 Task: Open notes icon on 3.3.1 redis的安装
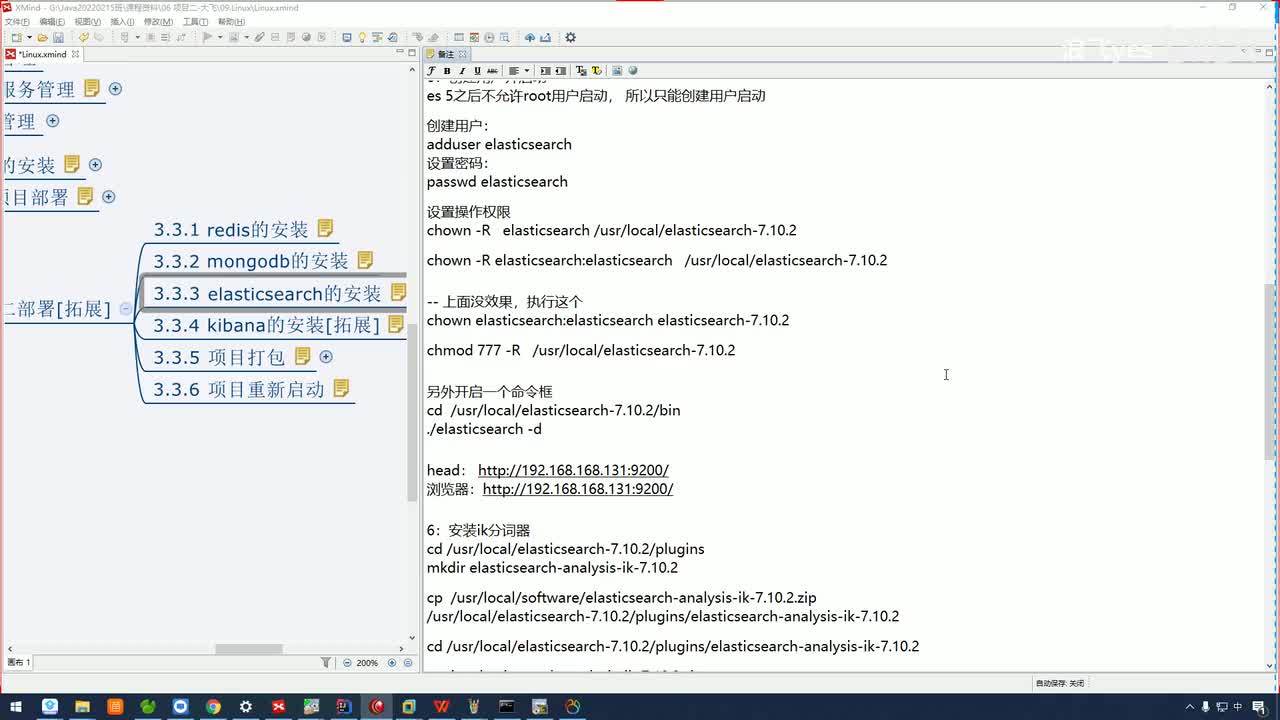point(325,229)
